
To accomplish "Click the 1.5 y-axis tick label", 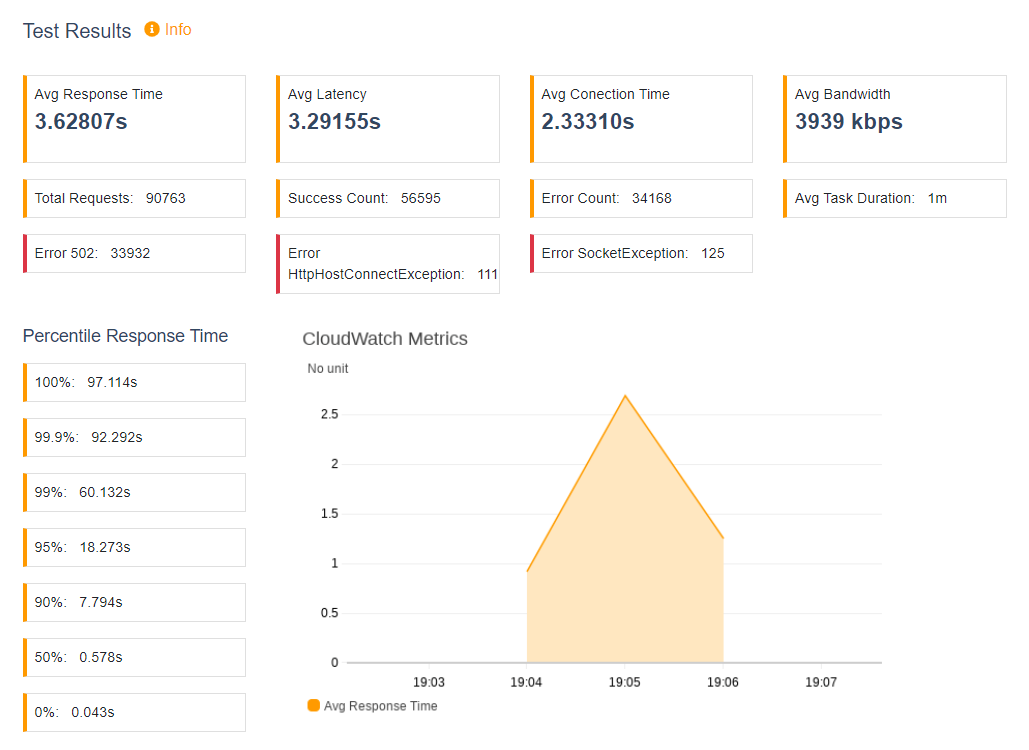I will click(x=329, y=514).
